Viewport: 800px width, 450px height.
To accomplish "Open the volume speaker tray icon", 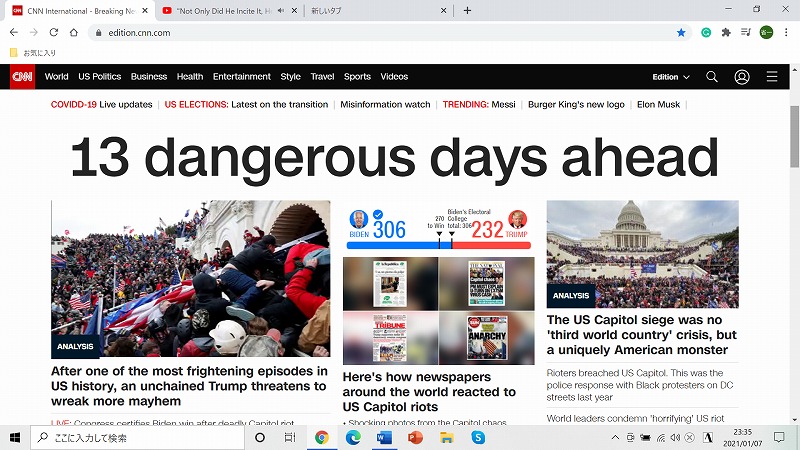I will (x=676, y=437).
